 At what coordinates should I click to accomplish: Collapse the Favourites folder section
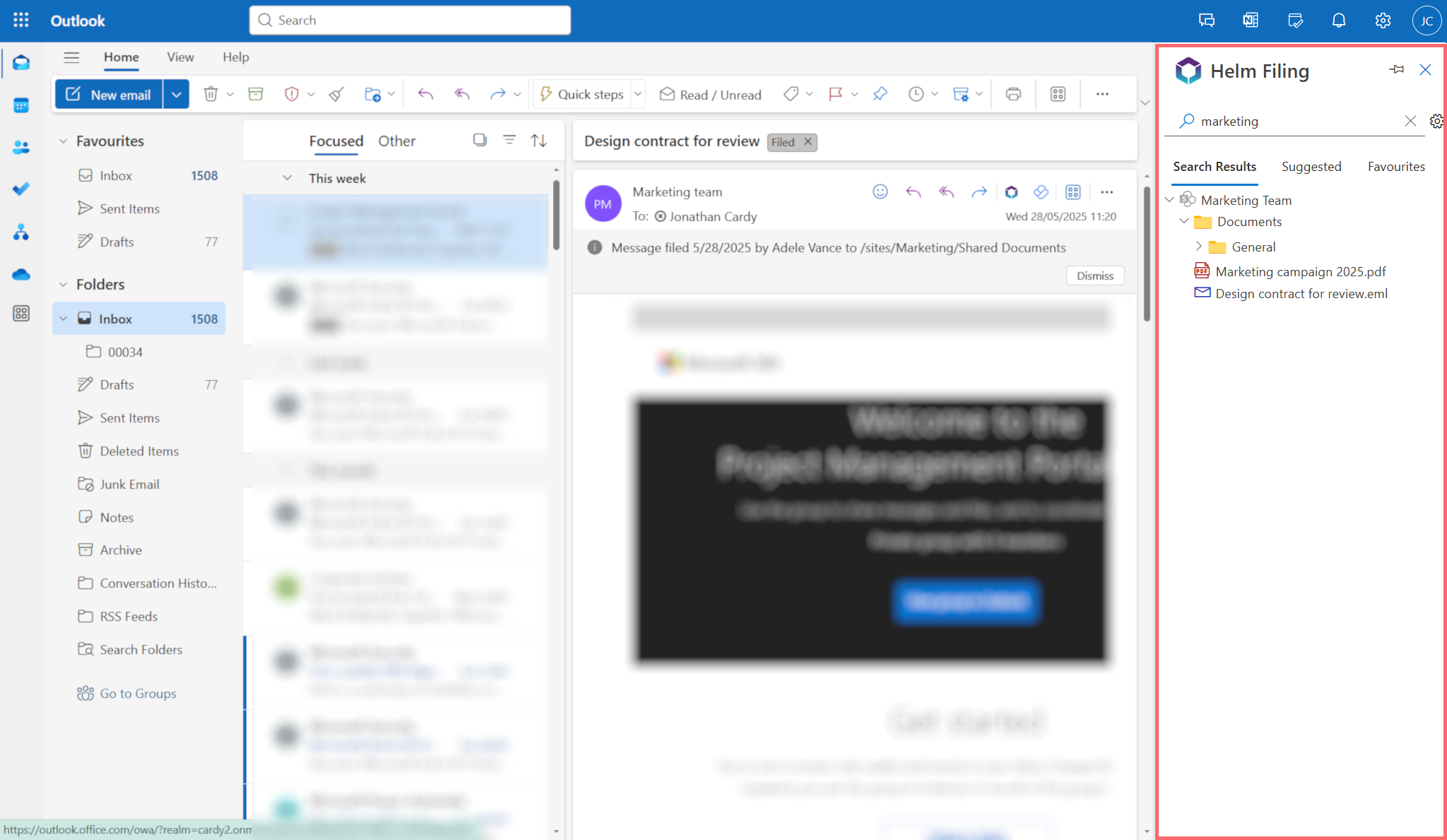(x=64, y=141)
